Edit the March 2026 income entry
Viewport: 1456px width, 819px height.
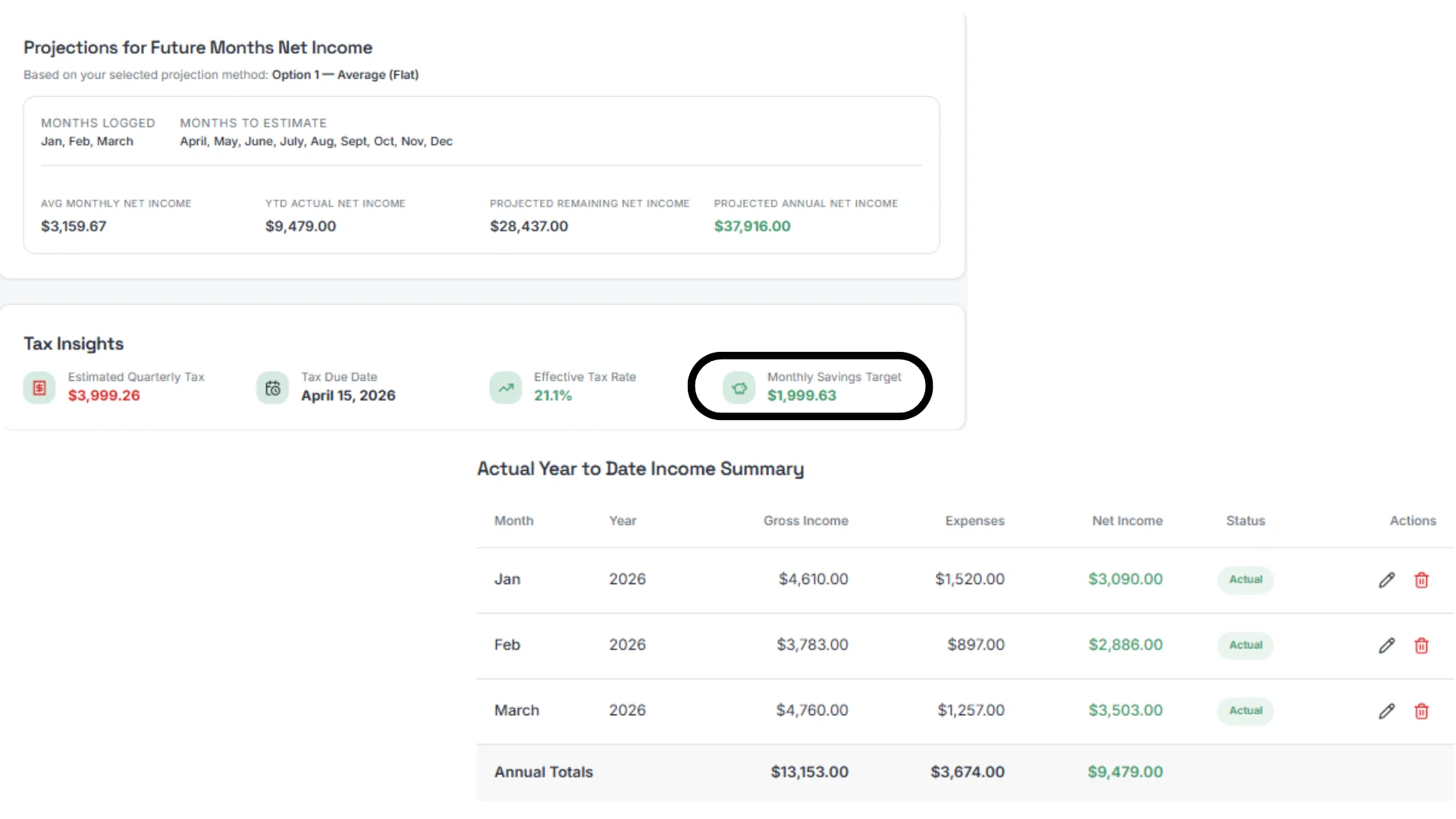click(1386, 711)
